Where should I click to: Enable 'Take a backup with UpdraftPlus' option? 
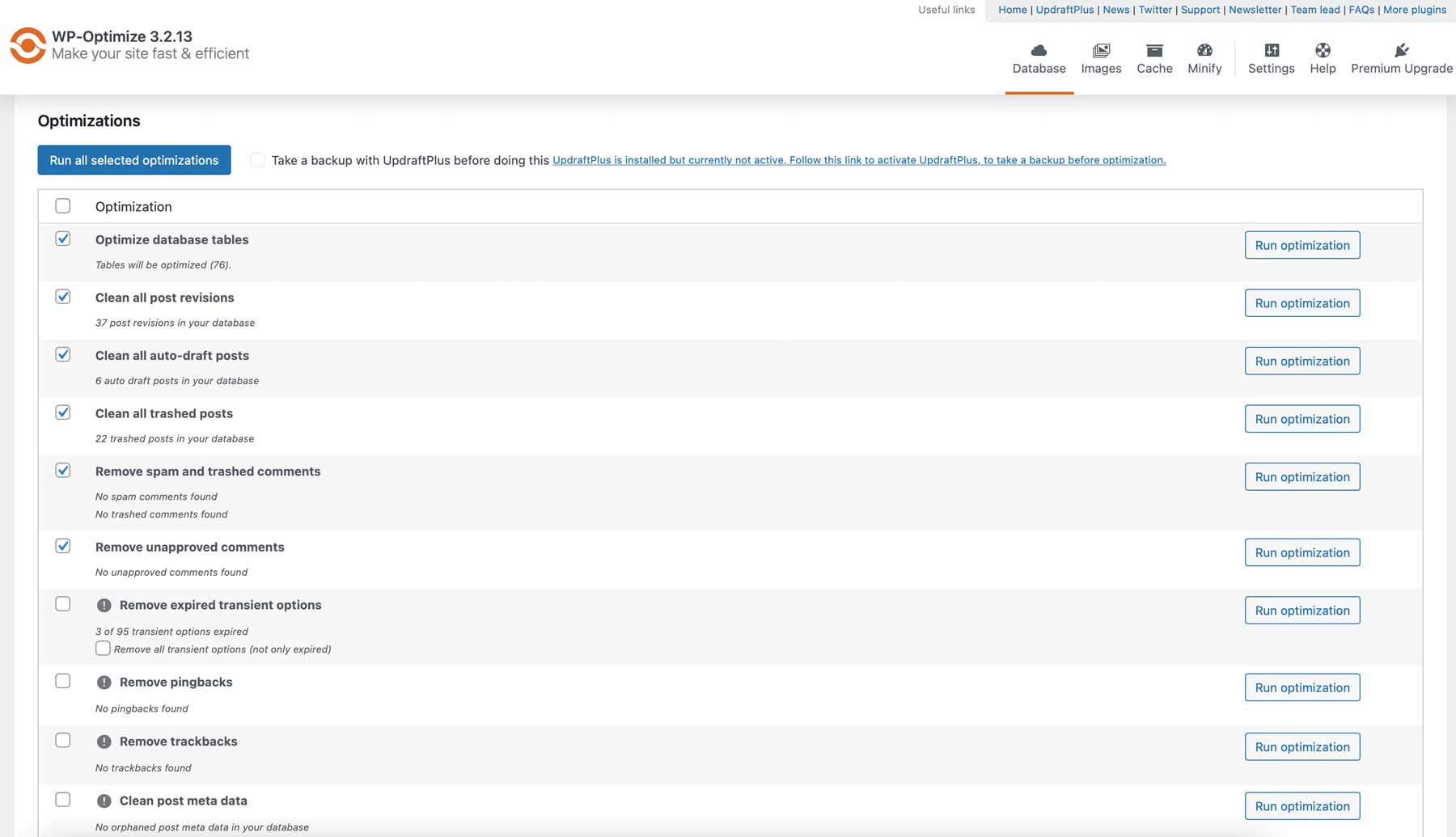coord(257,160)
